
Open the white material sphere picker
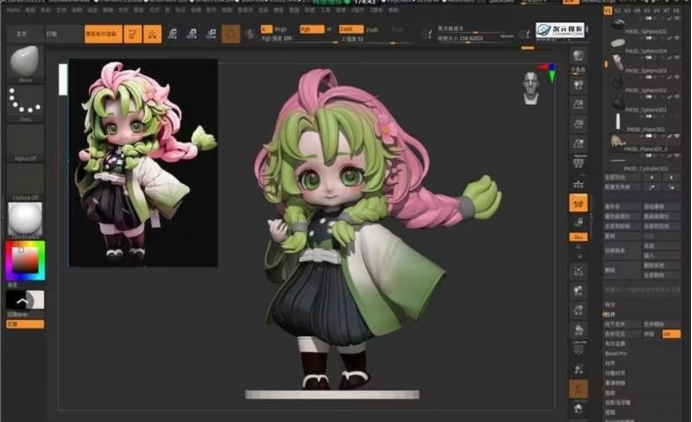(25, 219)
